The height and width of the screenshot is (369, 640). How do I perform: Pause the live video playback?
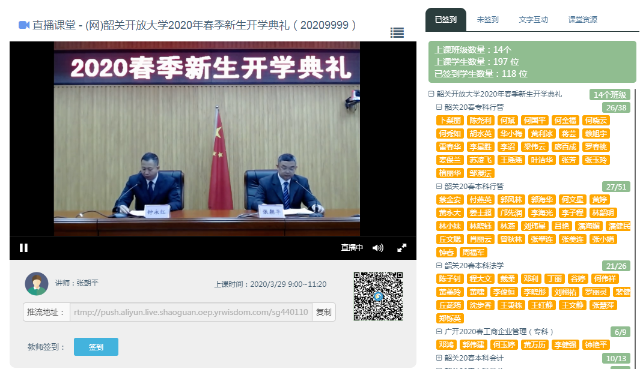tap(24, 248)
